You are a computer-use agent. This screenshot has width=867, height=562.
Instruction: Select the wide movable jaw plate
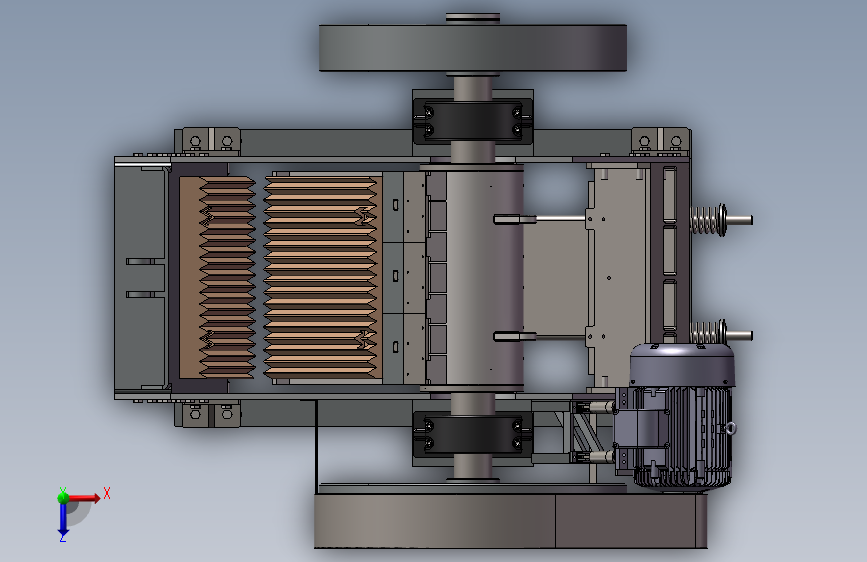pyautogui.click(x=323, y=277)
